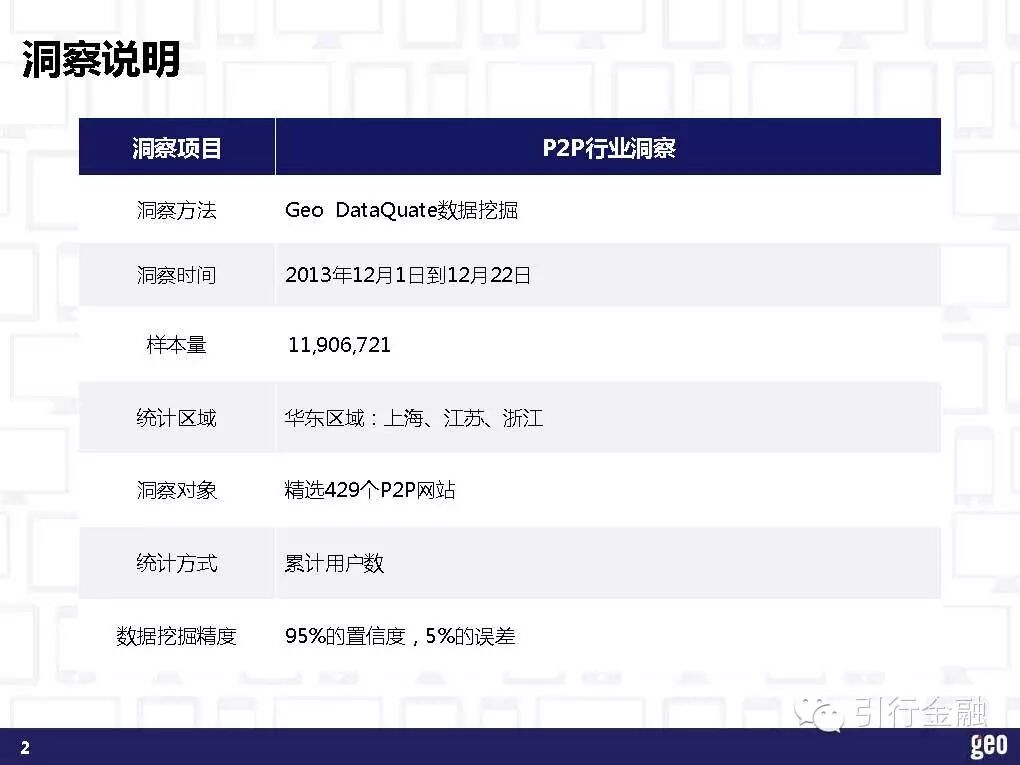Image resolution: width=1020 pixels, height=765 pixels.
Task: Click the geo logo in footer
Action: point(988,745)
